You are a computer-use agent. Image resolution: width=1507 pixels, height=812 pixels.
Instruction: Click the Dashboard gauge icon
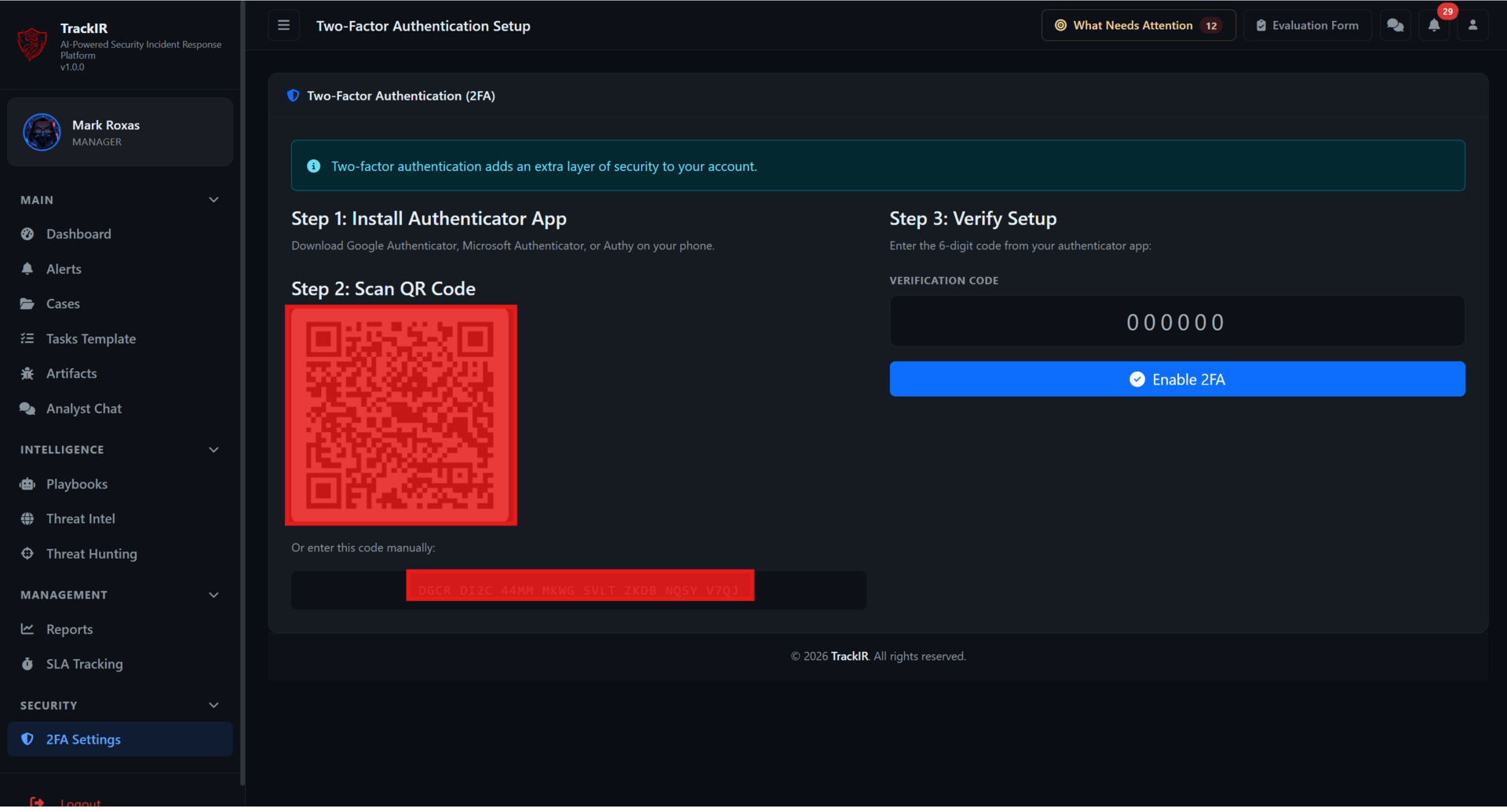pyautogui.click(x=27, y=234)
